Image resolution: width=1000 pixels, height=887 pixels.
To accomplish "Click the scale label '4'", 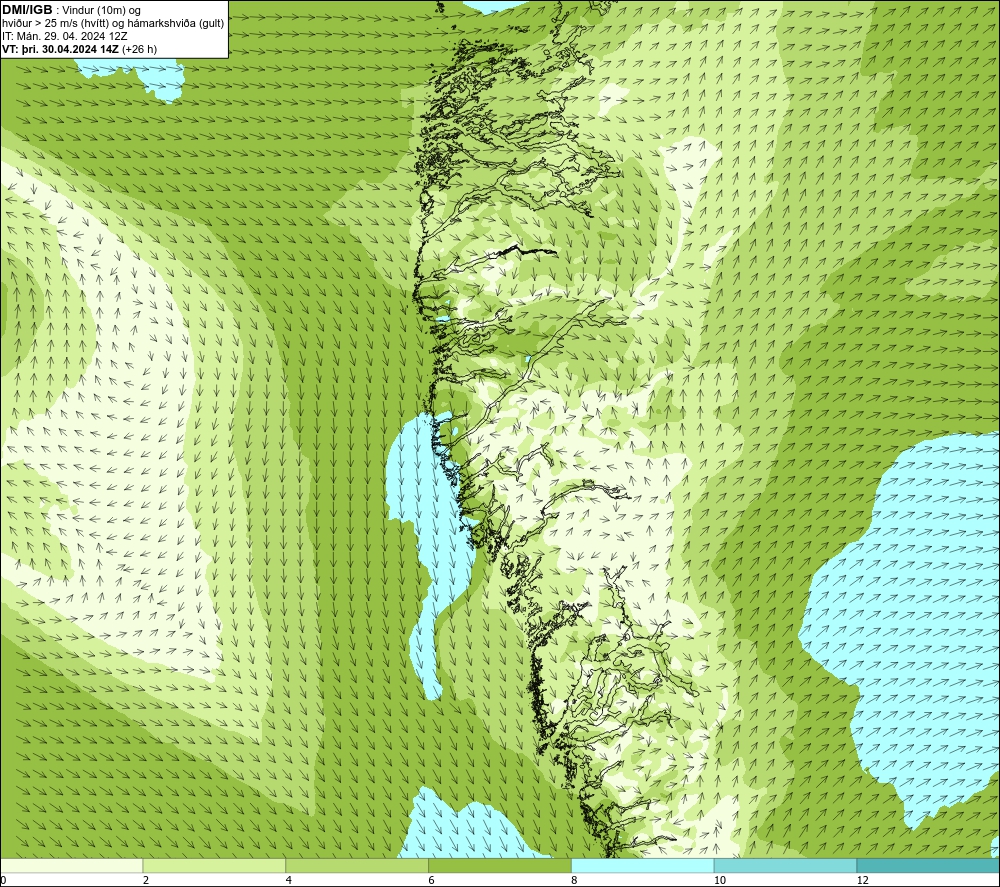I will tap(289, 880).
